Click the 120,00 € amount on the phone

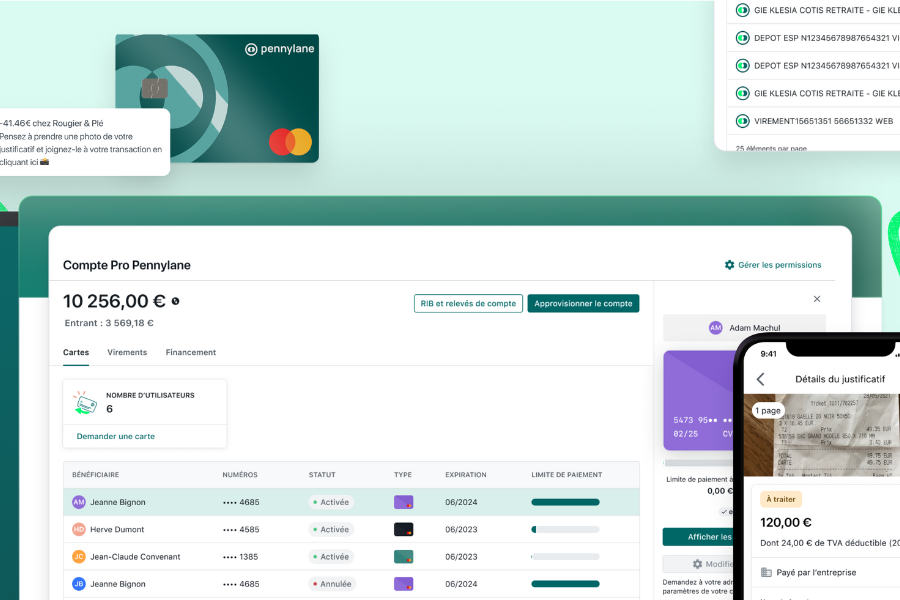(786, 522)
